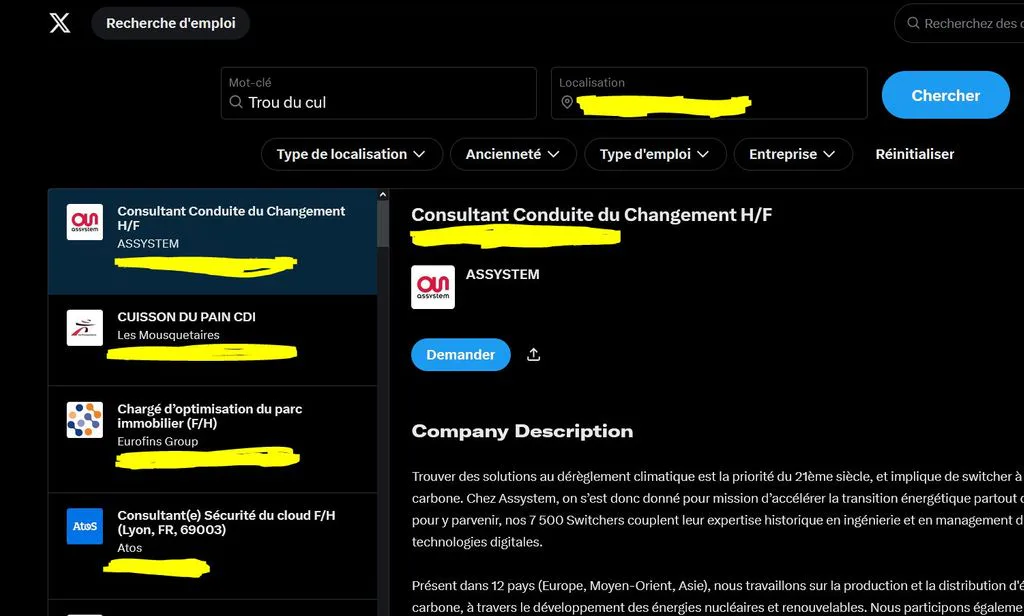Click the Demander apply button
1024x616 pixels.
(x=460, y=355)
